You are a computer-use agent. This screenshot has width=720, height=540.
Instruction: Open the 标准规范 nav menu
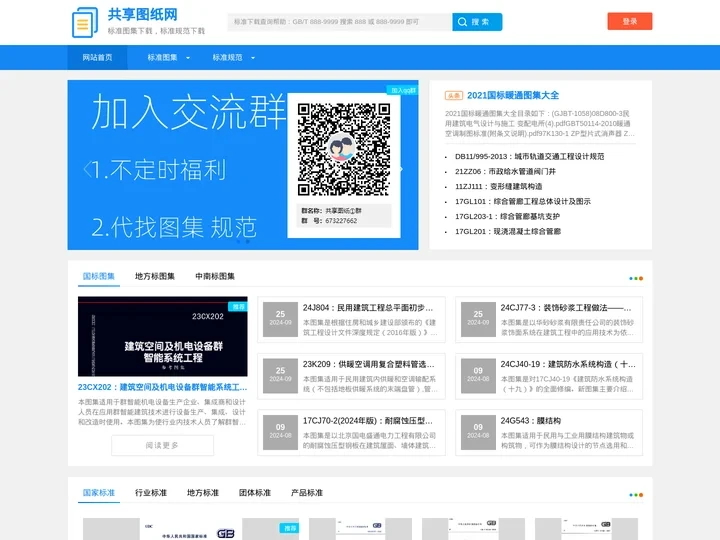[x=227, y=57]
